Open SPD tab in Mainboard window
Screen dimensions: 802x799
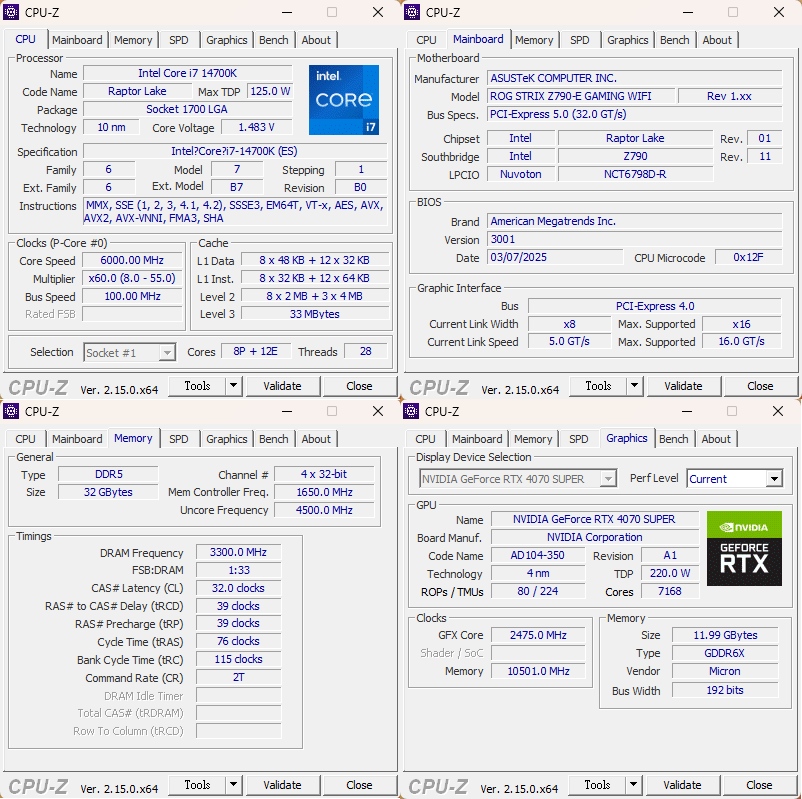(579, 40)
